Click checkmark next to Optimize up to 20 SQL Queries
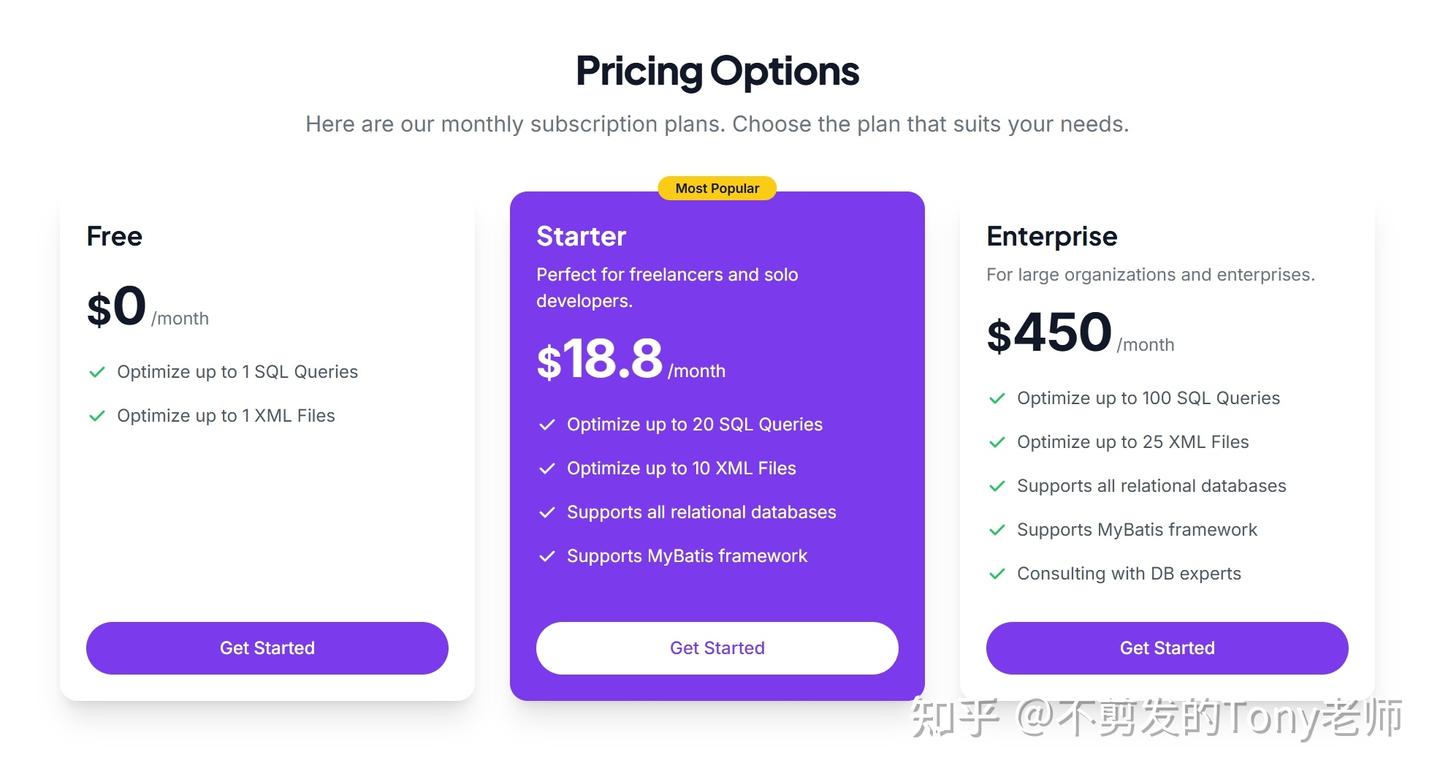The image size is (1440, 782). pyautogui.click(x=547, y=425)
